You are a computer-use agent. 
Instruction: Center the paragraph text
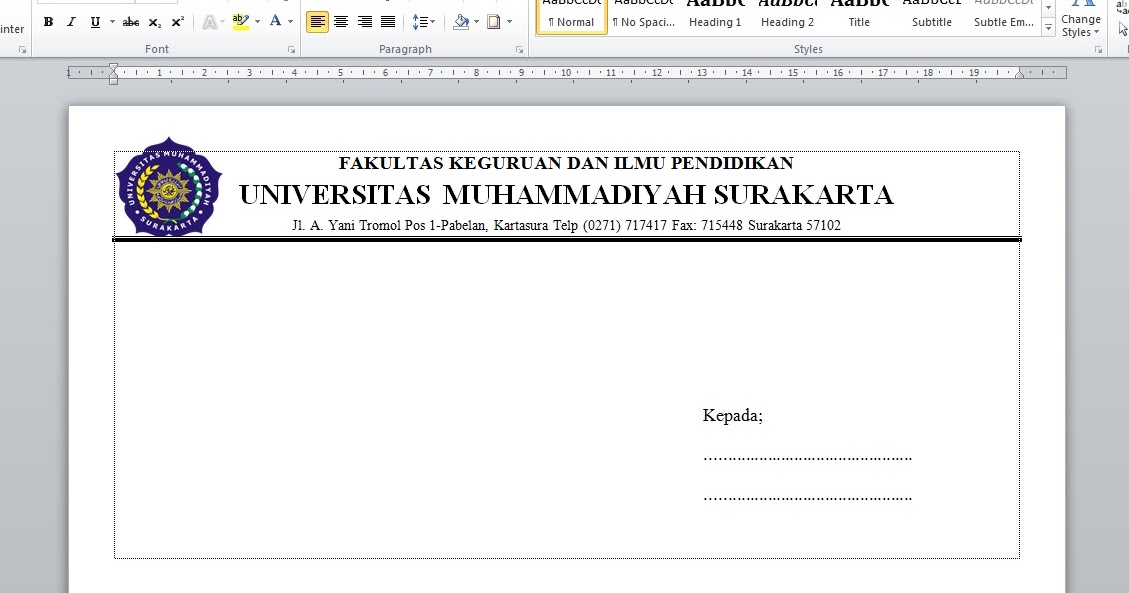point(341,22)
